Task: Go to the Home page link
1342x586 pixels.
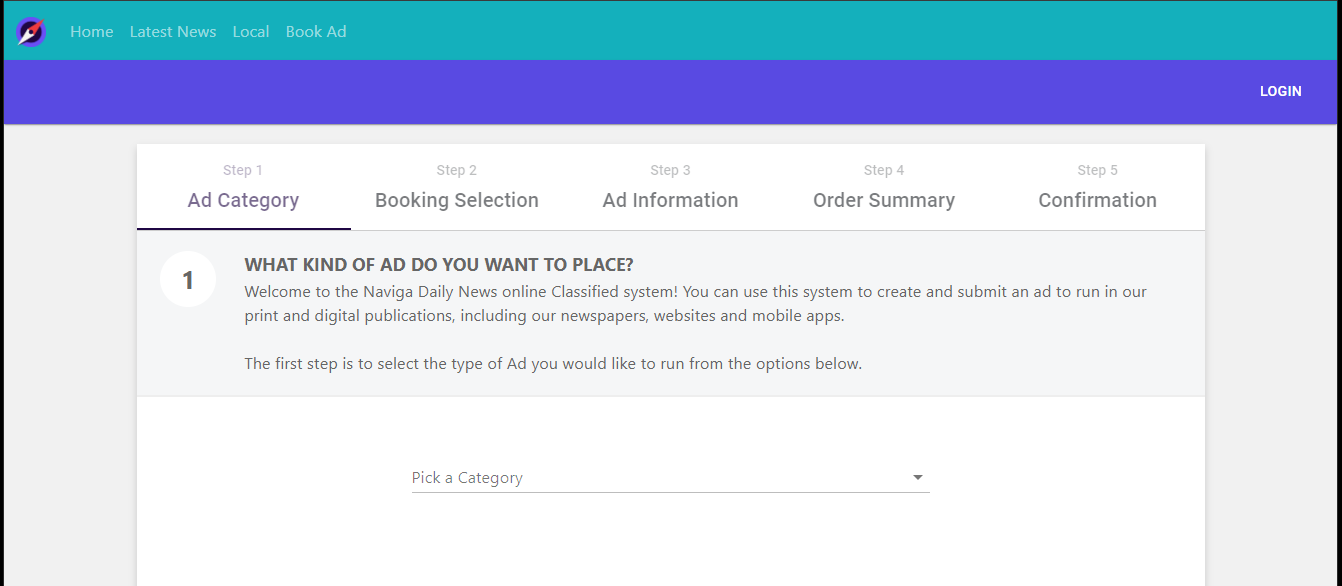Action: point(91,32)
